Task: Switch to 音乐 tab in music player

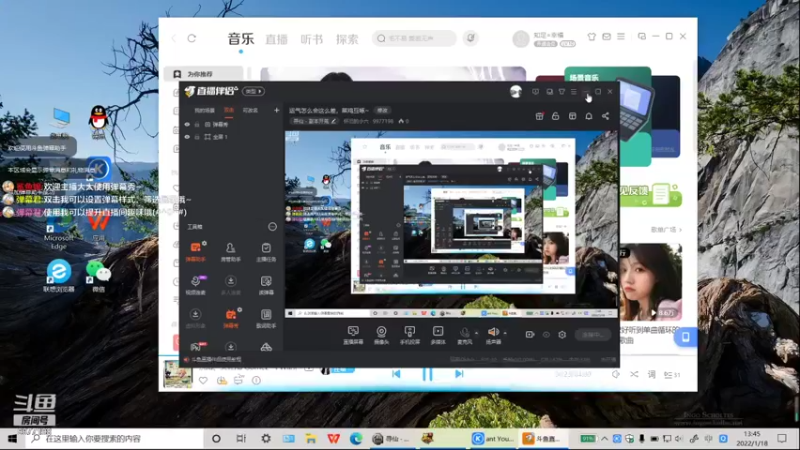Action: point(241,39)
